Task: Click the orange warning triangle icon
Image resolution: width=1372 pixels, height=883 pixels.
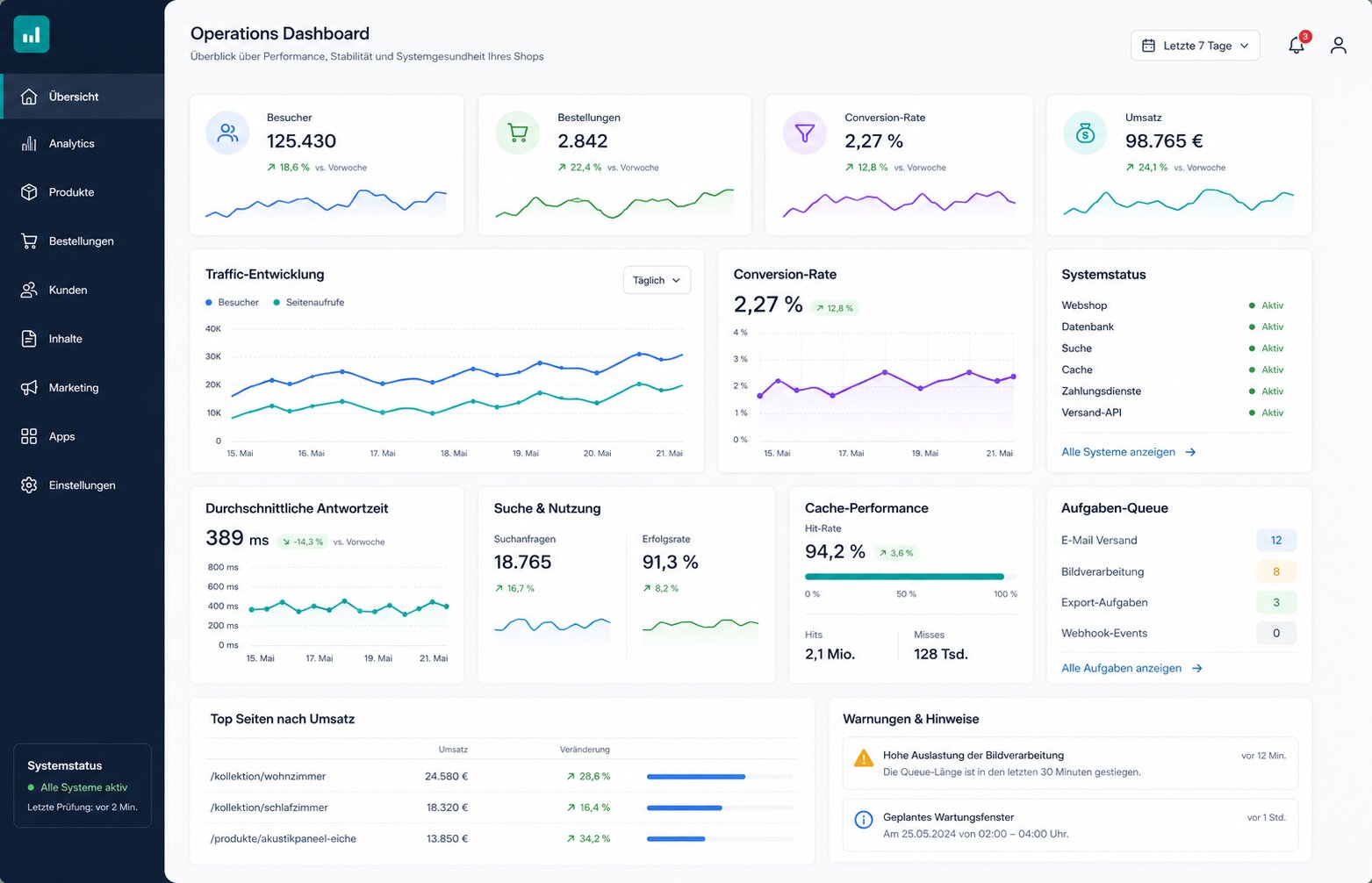Action: coord(864,757)
